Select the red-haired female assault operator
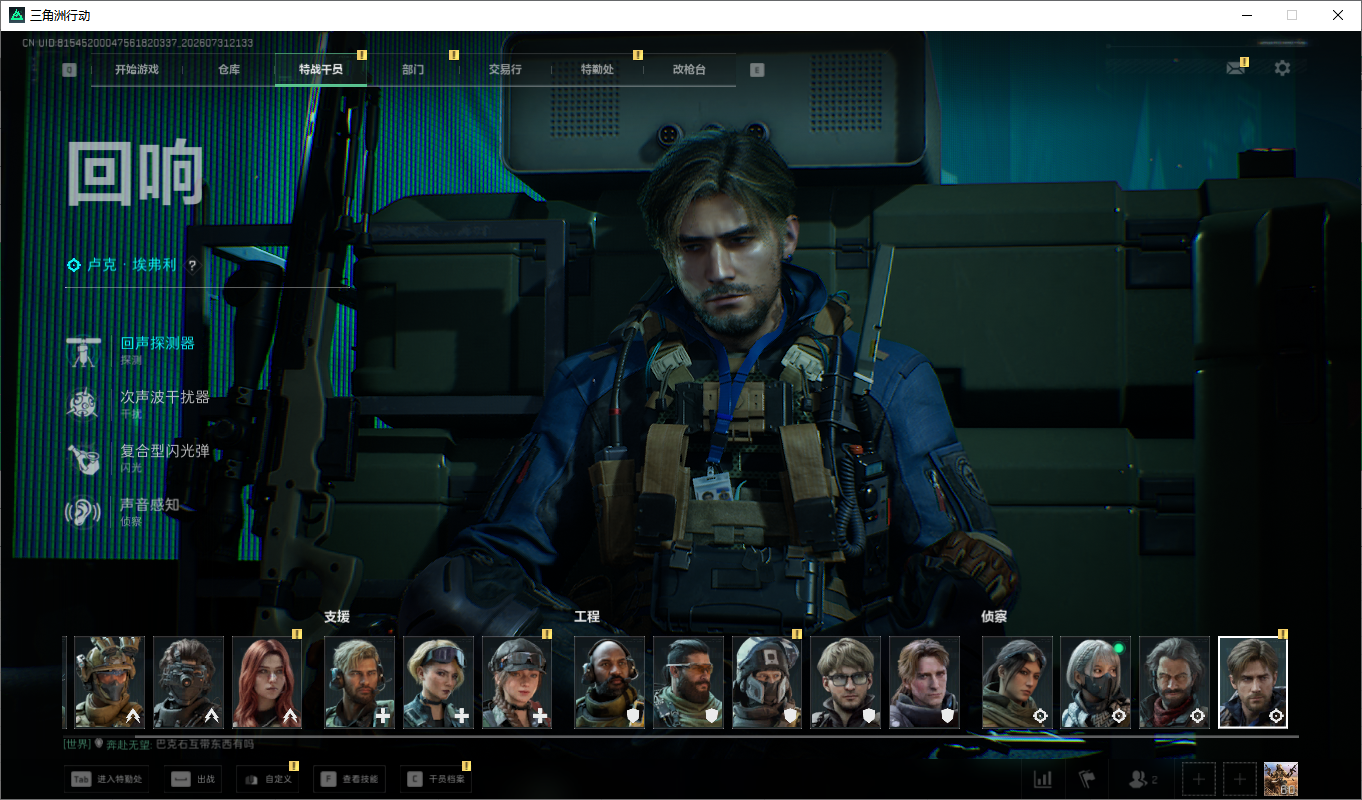The width and height of the screenshot is (1362, 800). point(268,682)
